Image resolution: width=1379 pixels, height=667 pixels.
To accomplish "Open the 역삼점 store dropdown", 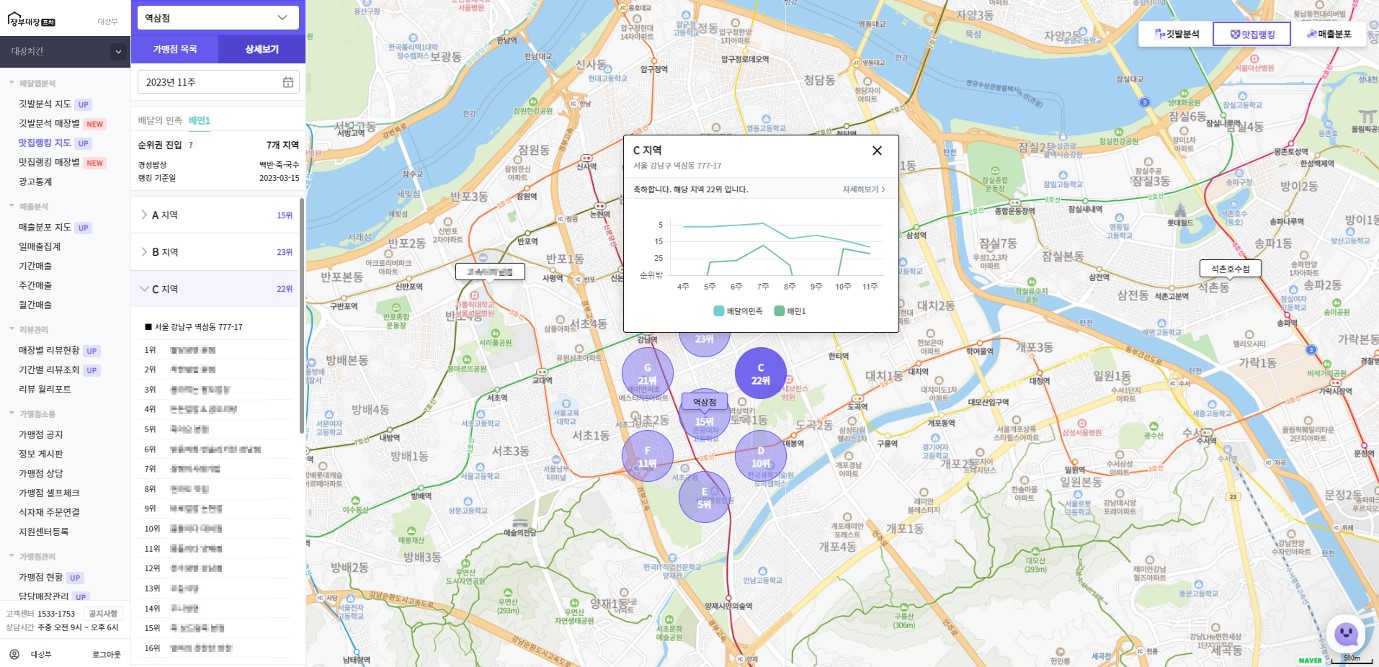I will tap(218, 17).
